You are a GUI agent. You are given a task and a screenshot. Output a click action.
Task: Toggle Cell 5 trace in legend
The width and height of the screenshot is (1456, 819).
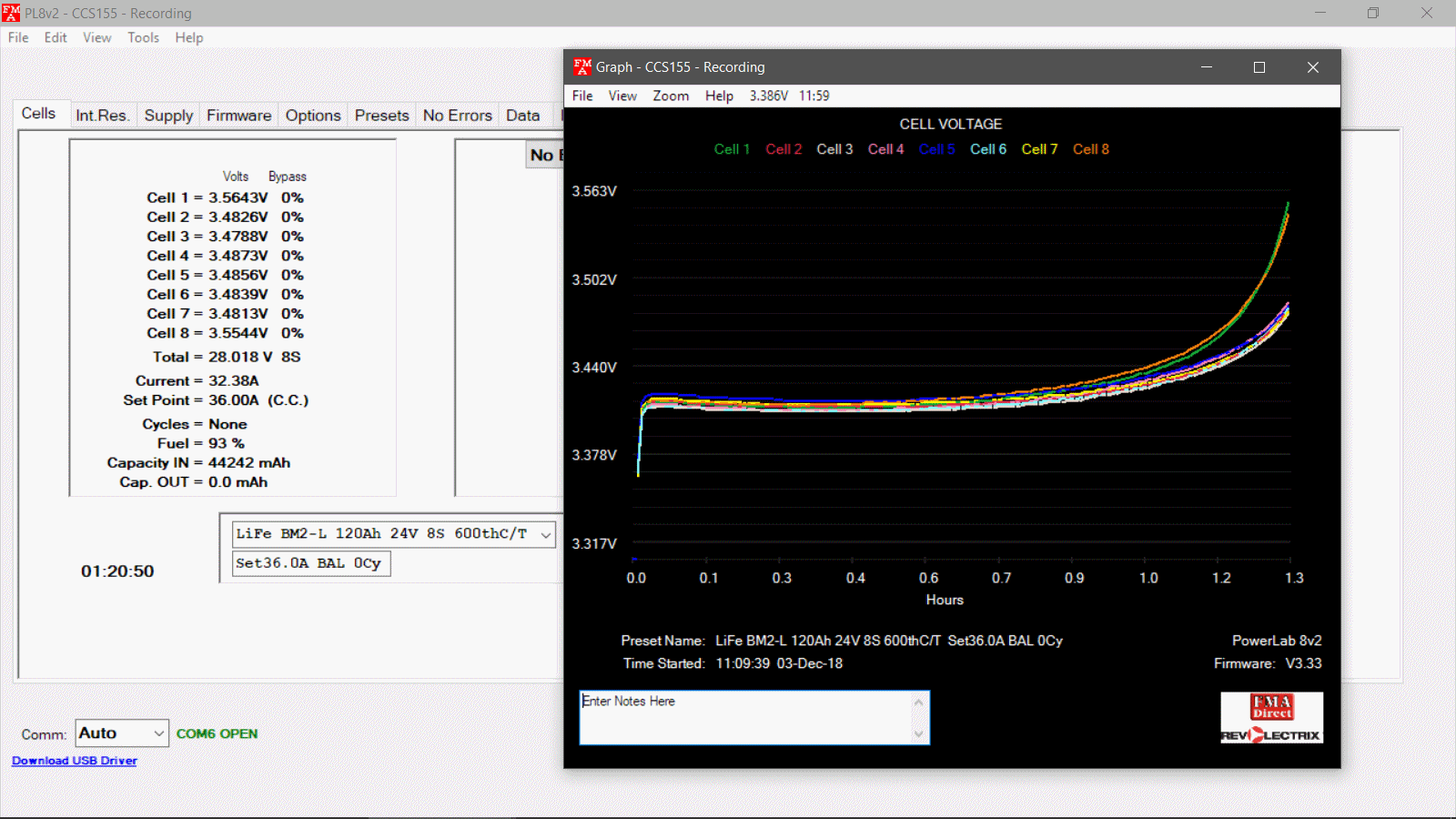pos(936,149)
